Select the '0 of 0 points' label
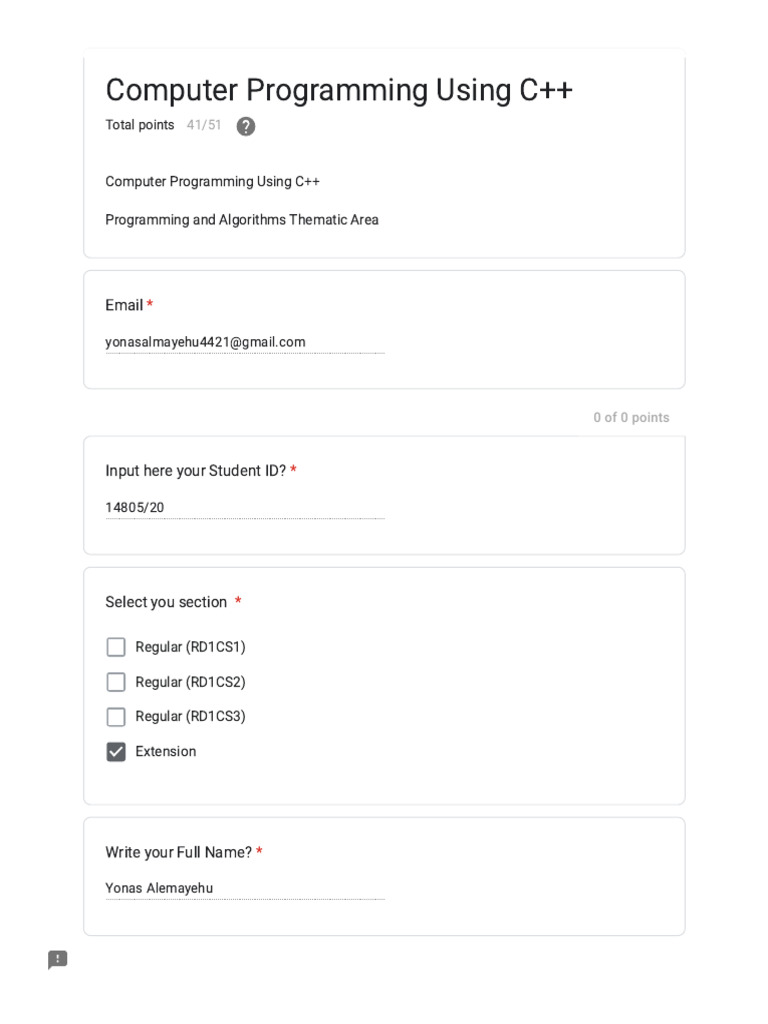This screenshot has height=1024, width=768. coord(631,417)
